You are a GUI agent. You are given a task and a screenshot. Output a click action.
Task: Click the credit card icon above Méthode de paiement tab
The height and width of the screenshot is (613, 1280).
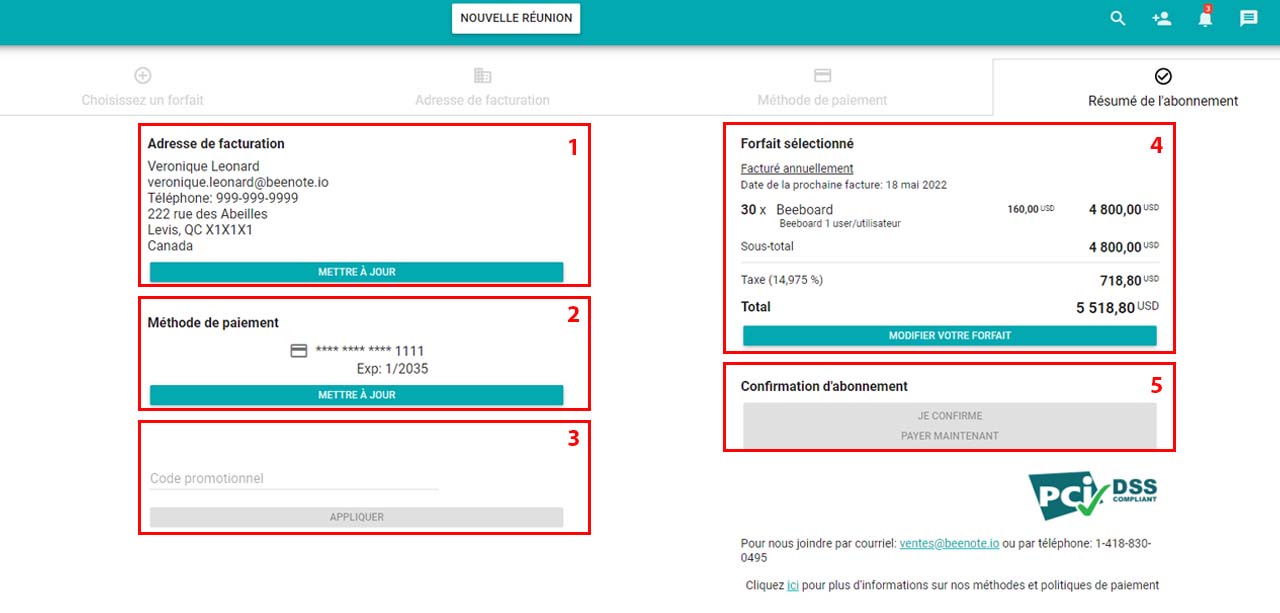(x=822, y=75)
